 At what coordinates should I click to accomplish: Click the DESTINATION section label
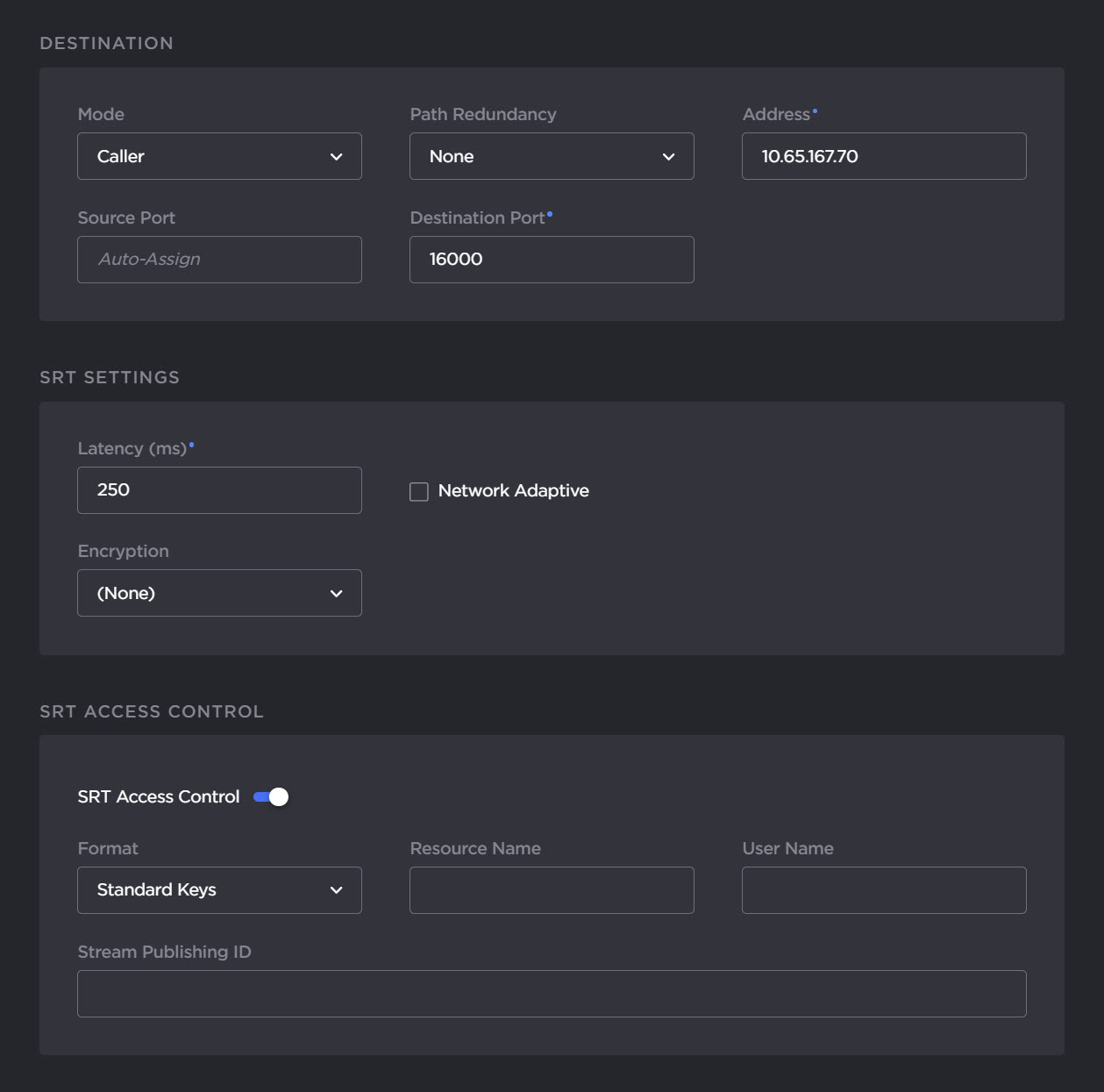(106, 42)
